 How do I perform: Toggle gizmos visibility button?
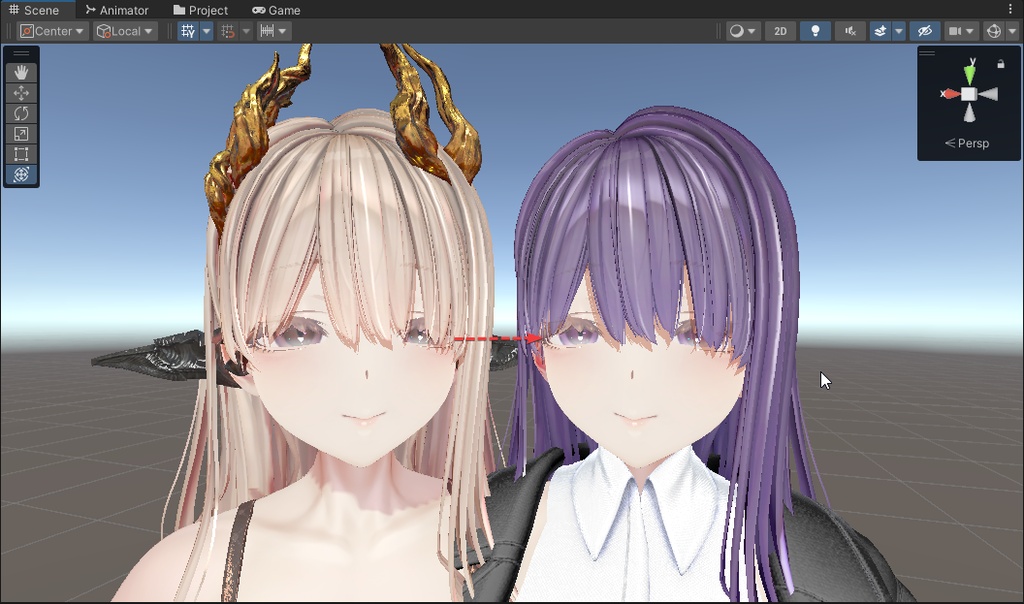(994, 31)
